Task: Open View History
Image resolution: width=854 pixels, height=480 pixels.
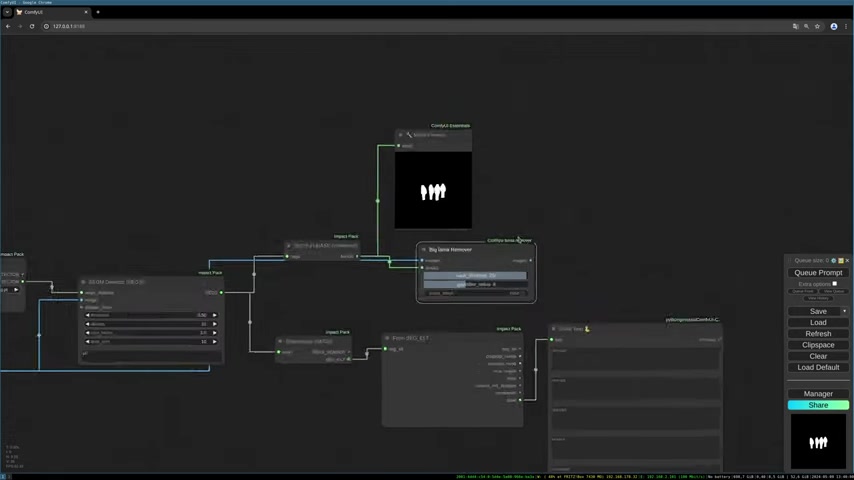Action: (x=818, y=298)
